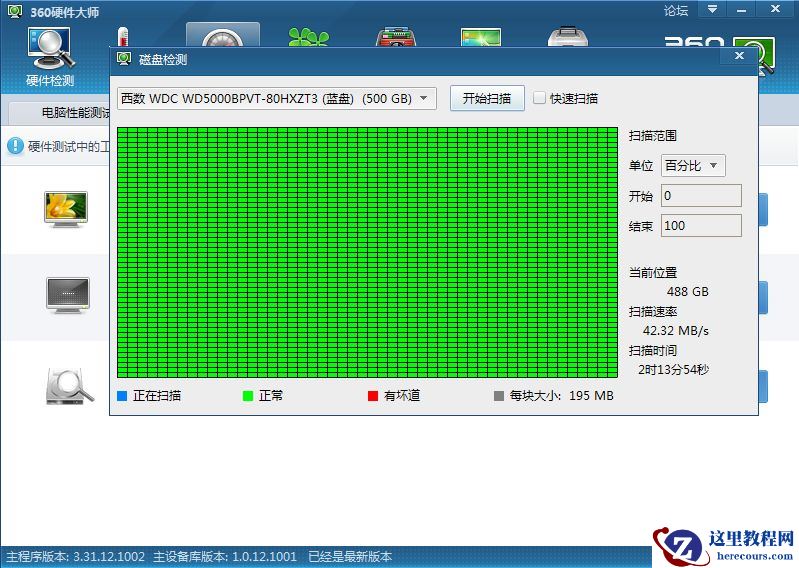
Task: Click the gray 每块大小 legend swatch
Action: [x=499, y=396]
